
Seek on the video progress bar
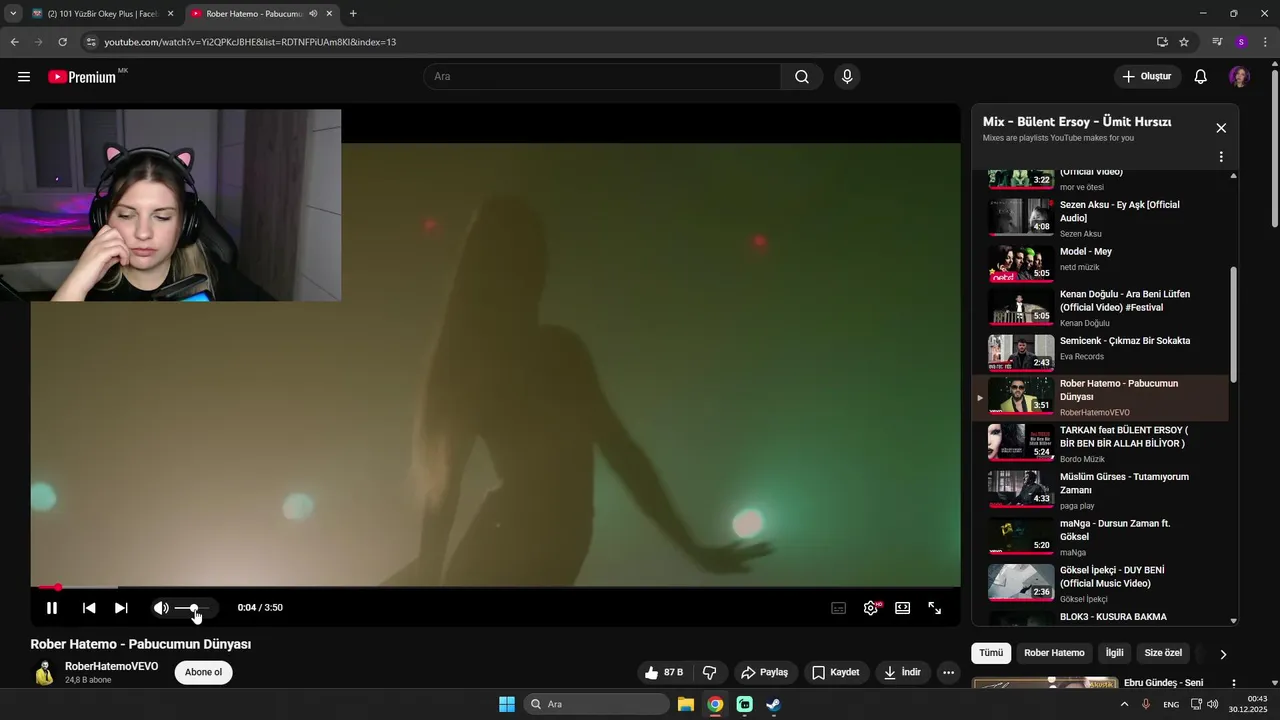tap(495, 587)
